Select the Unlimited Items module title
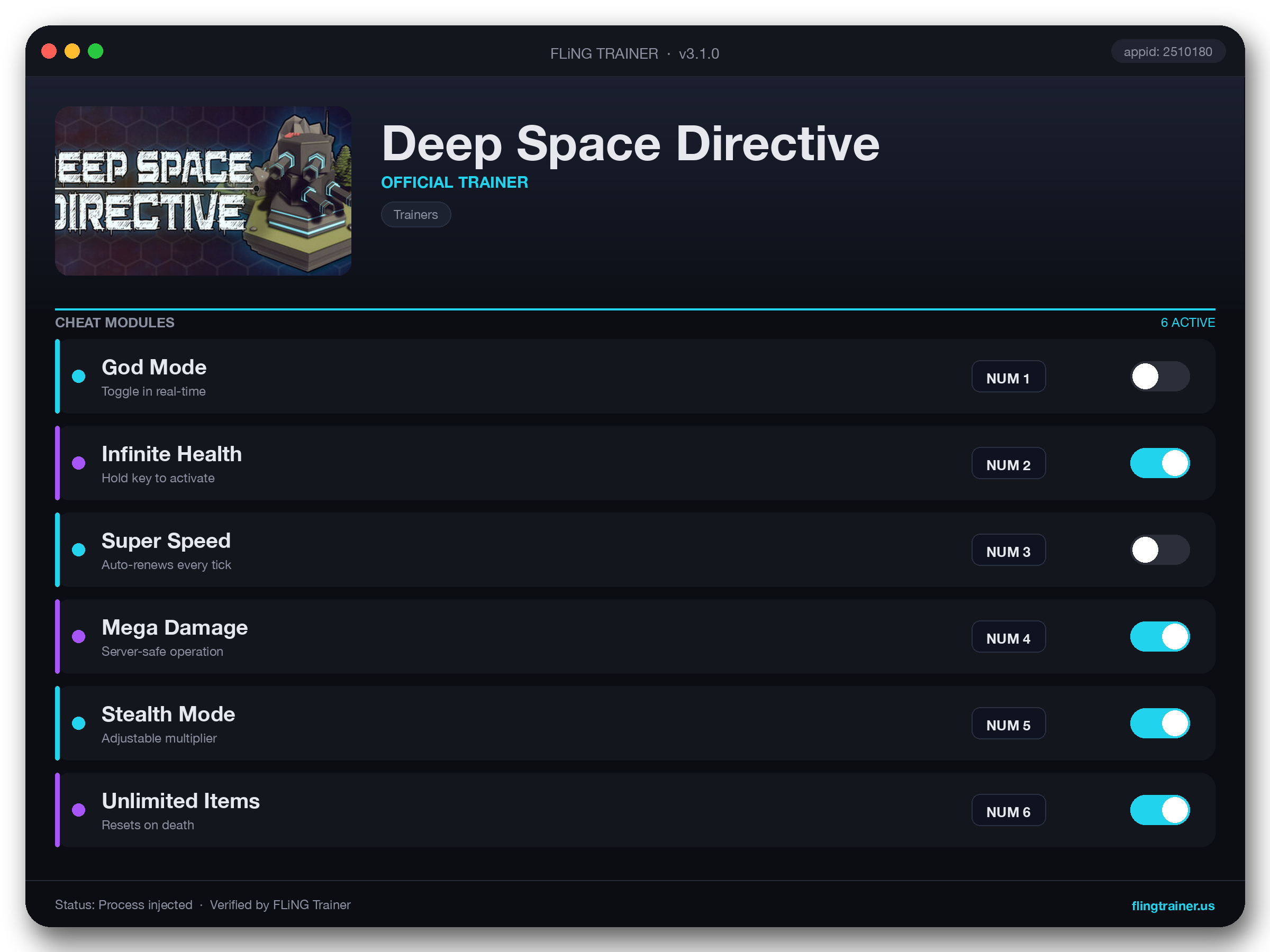 180,801
